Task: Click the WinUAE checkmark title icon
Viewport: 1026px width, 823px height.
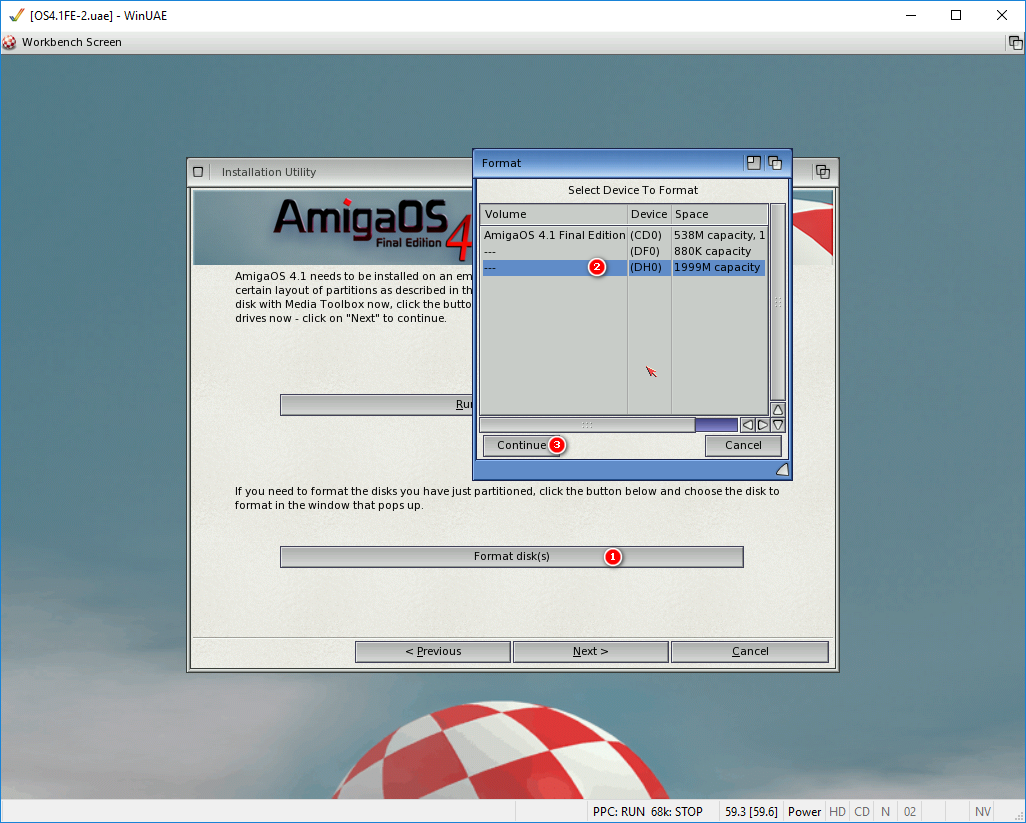Action: pyautogui.click(x=16, y=15)
